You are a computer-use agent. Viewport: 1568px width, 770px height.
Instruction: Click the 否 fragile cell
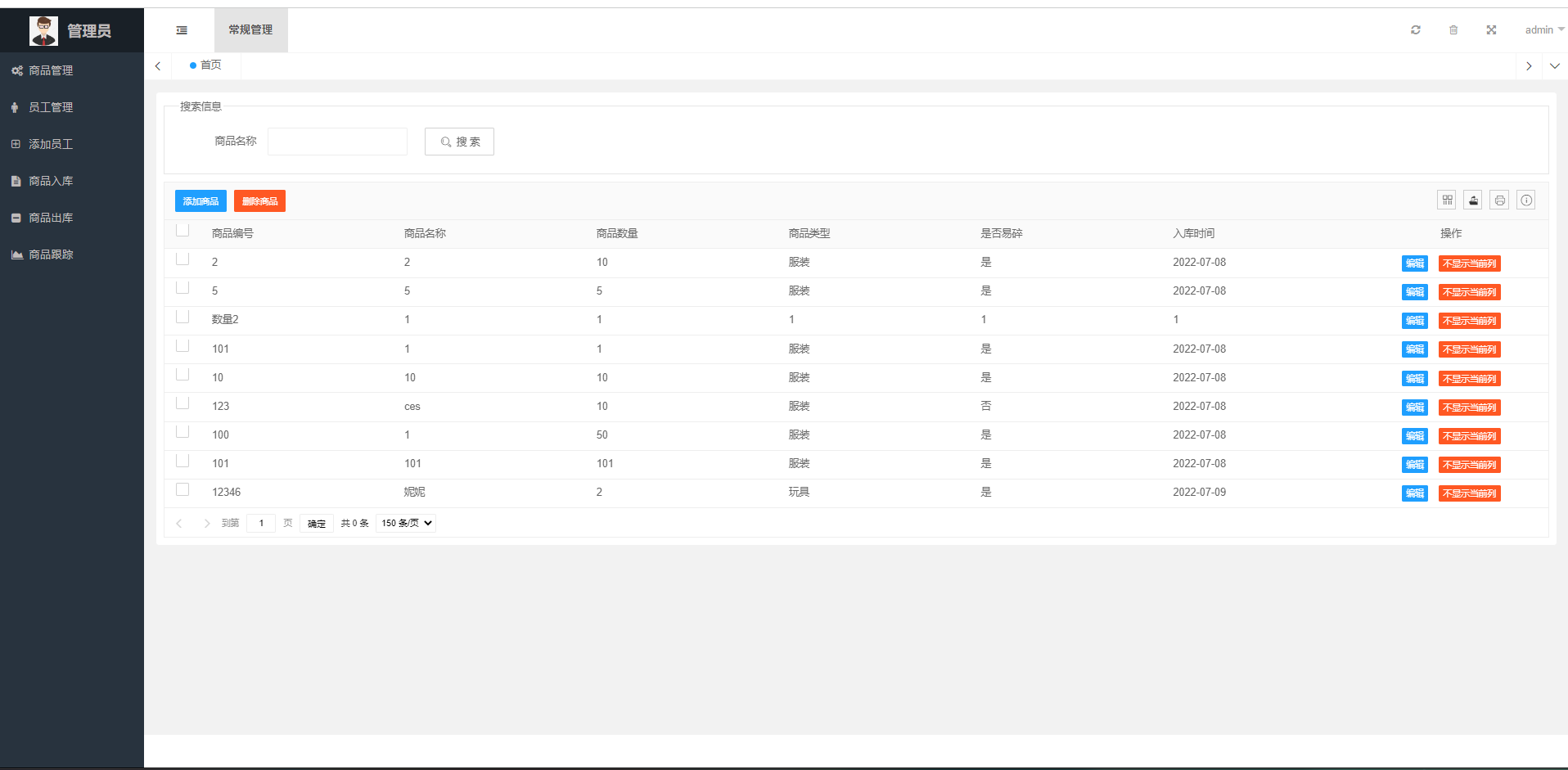pyautogui.click(x=986, y=407)
